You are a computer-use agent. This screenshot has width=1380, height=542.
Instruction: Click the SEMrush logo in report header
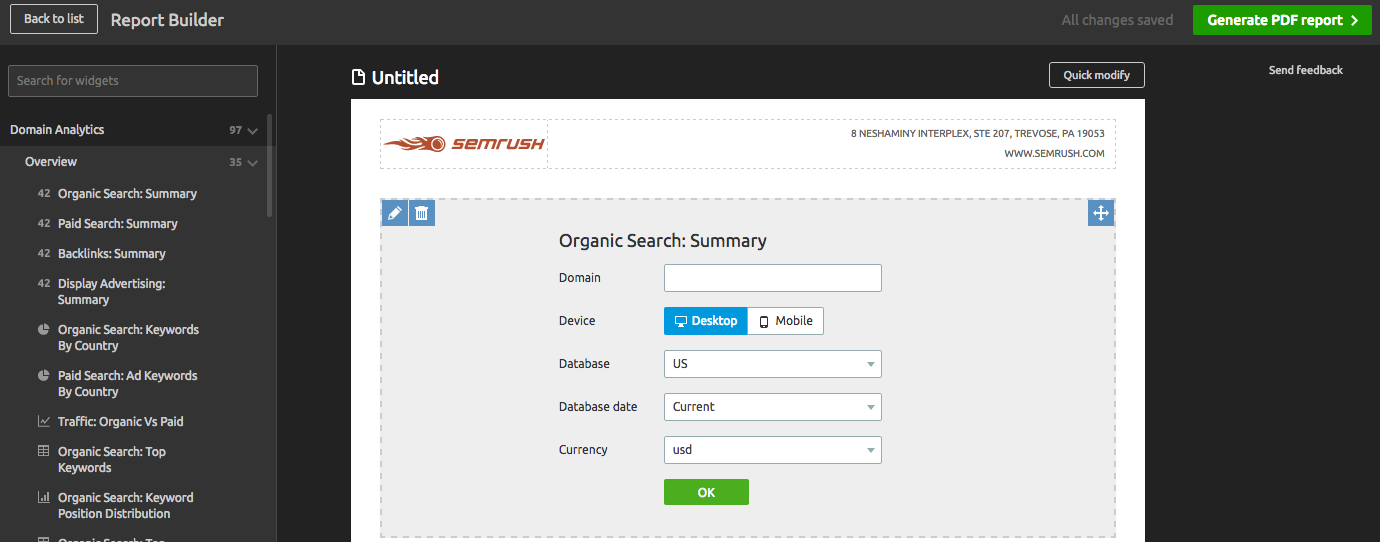pos(464,144)
